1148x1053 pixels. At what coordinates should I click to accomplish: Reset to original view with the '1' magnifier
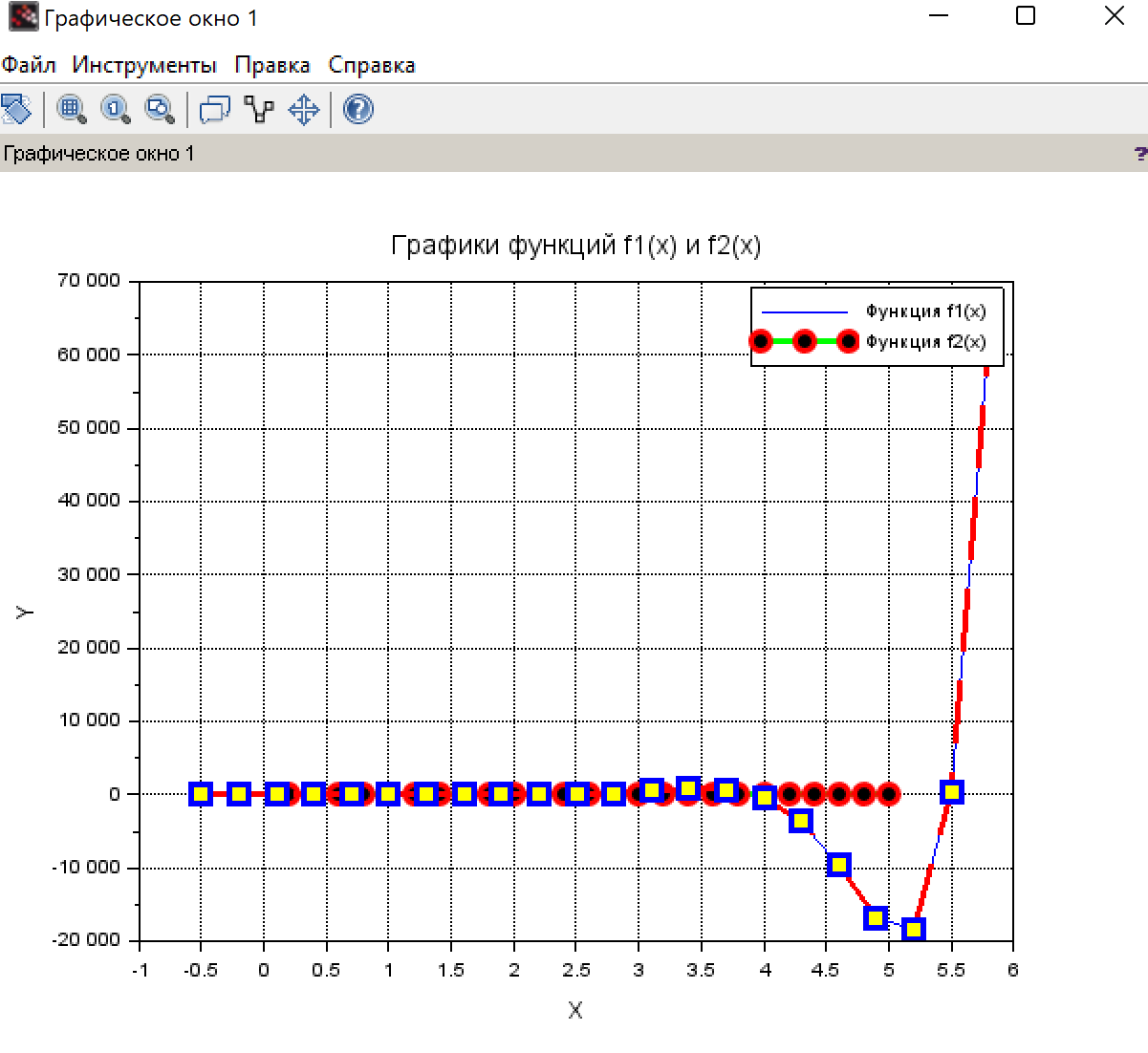pyautogui.click(x=117, y=109)
